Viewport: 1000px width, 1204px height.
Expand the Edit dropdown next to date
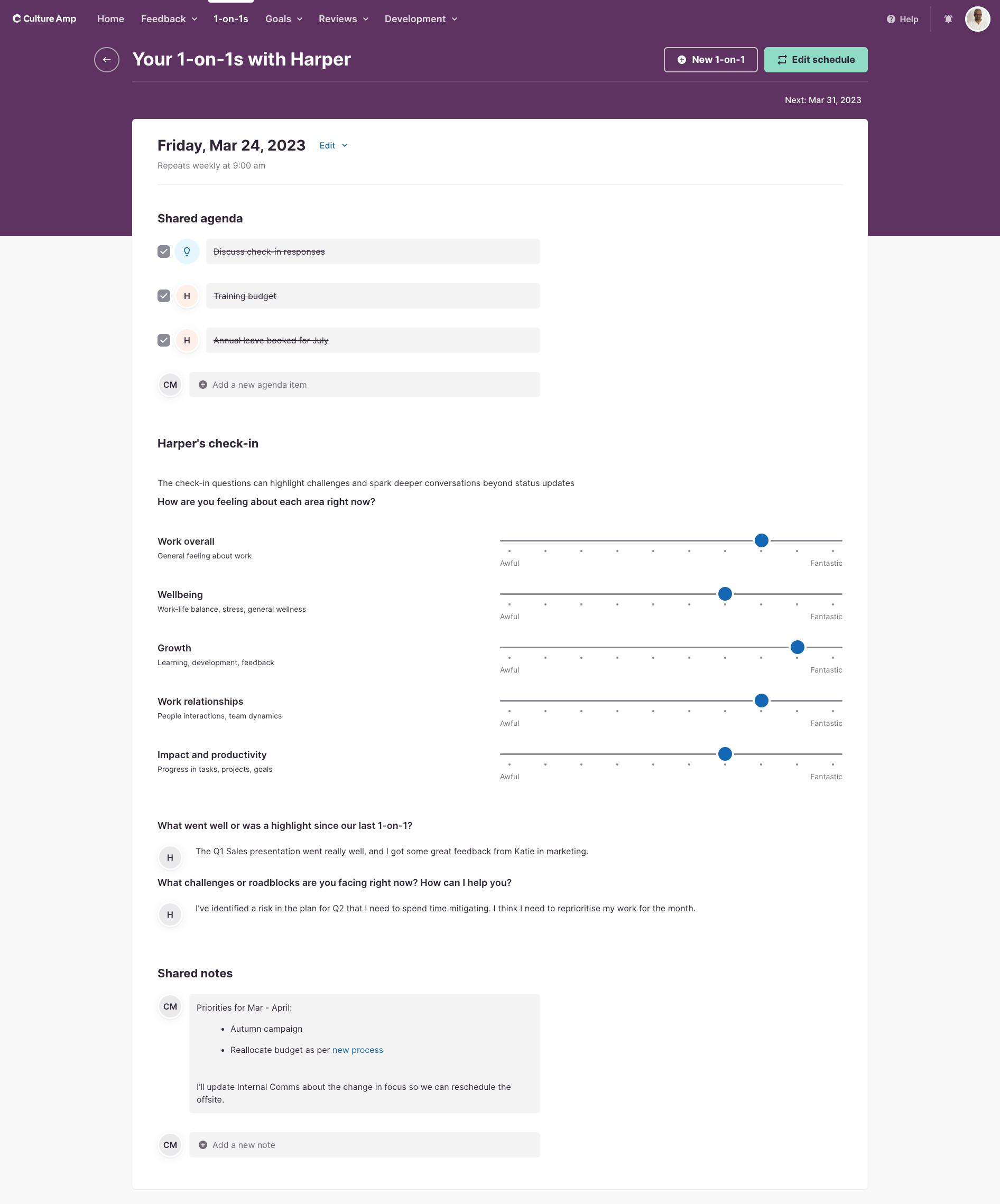click(x=334, y=146)
